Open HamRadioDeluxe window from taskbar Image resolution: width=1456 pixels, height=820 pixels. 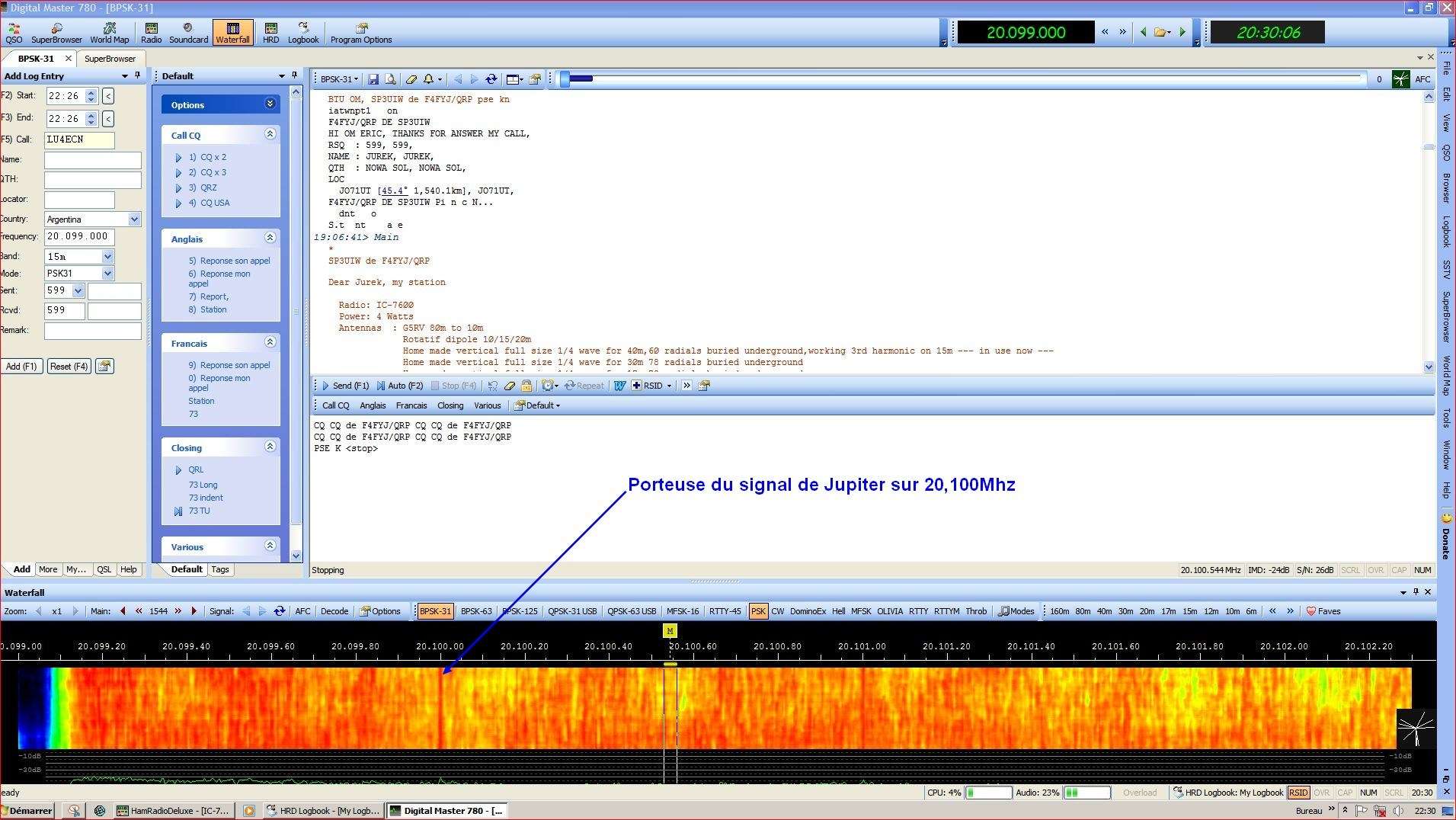click(x=173, y=811)
